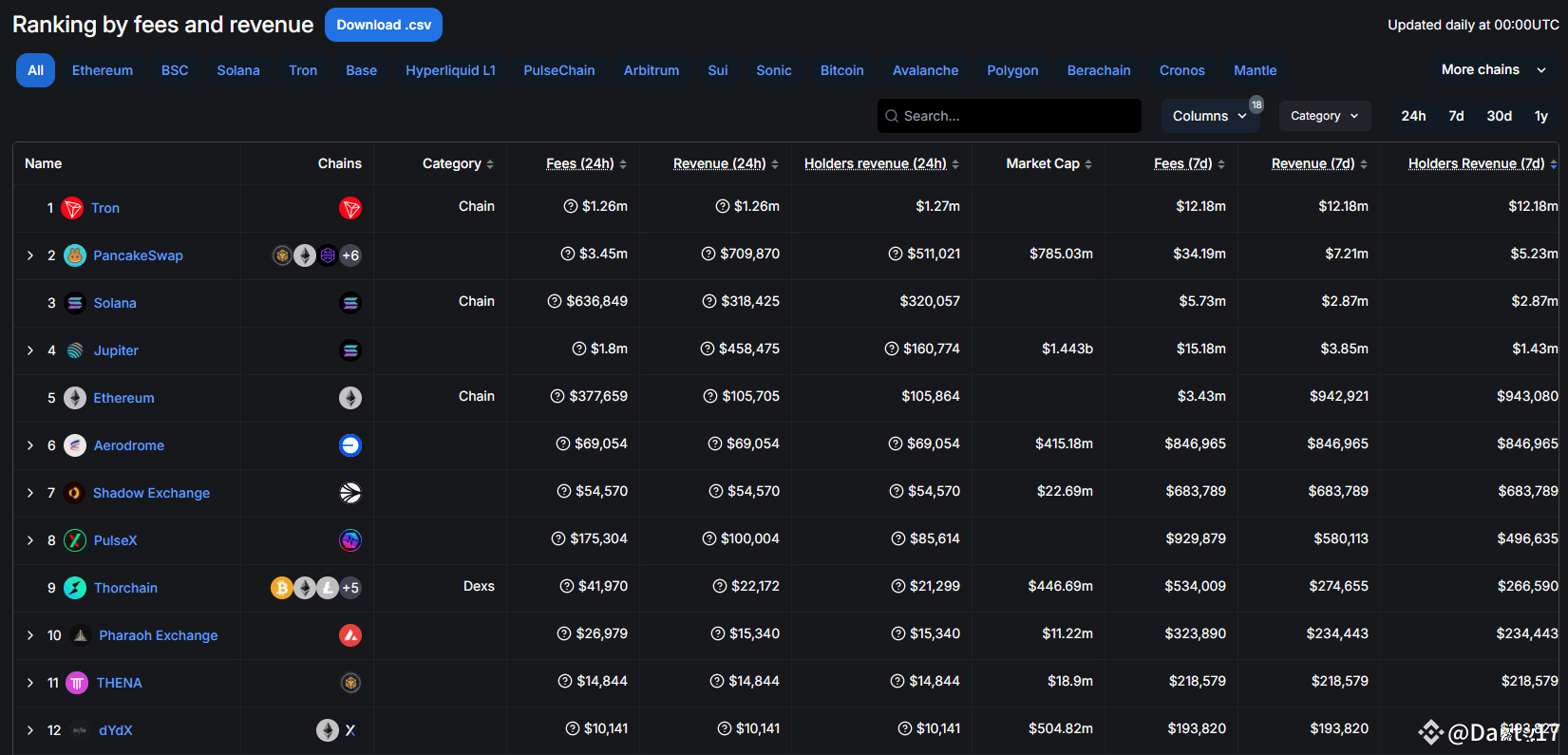Click the Ethereum chain icon in Ethereum row

(350, 398)
